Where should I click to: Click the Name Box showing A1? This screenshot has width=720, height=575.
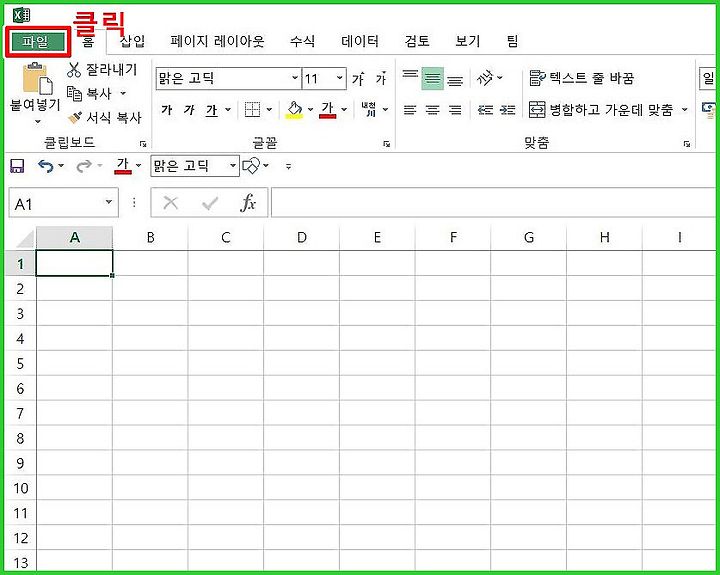(63, 203)
